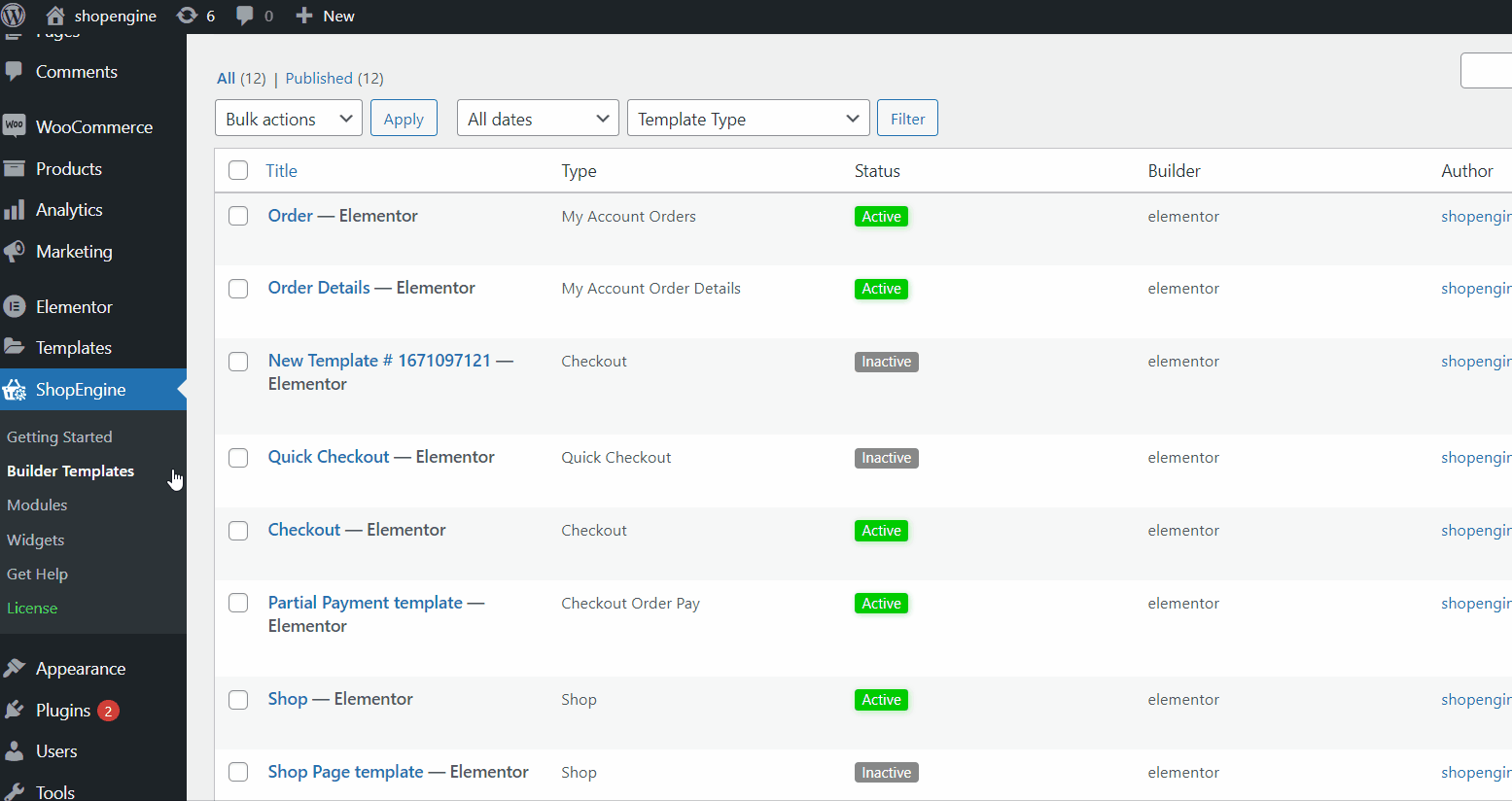Open the shopengine site home icon
The width and height of the screenshot is (1512, 801).
click(55, 16)
